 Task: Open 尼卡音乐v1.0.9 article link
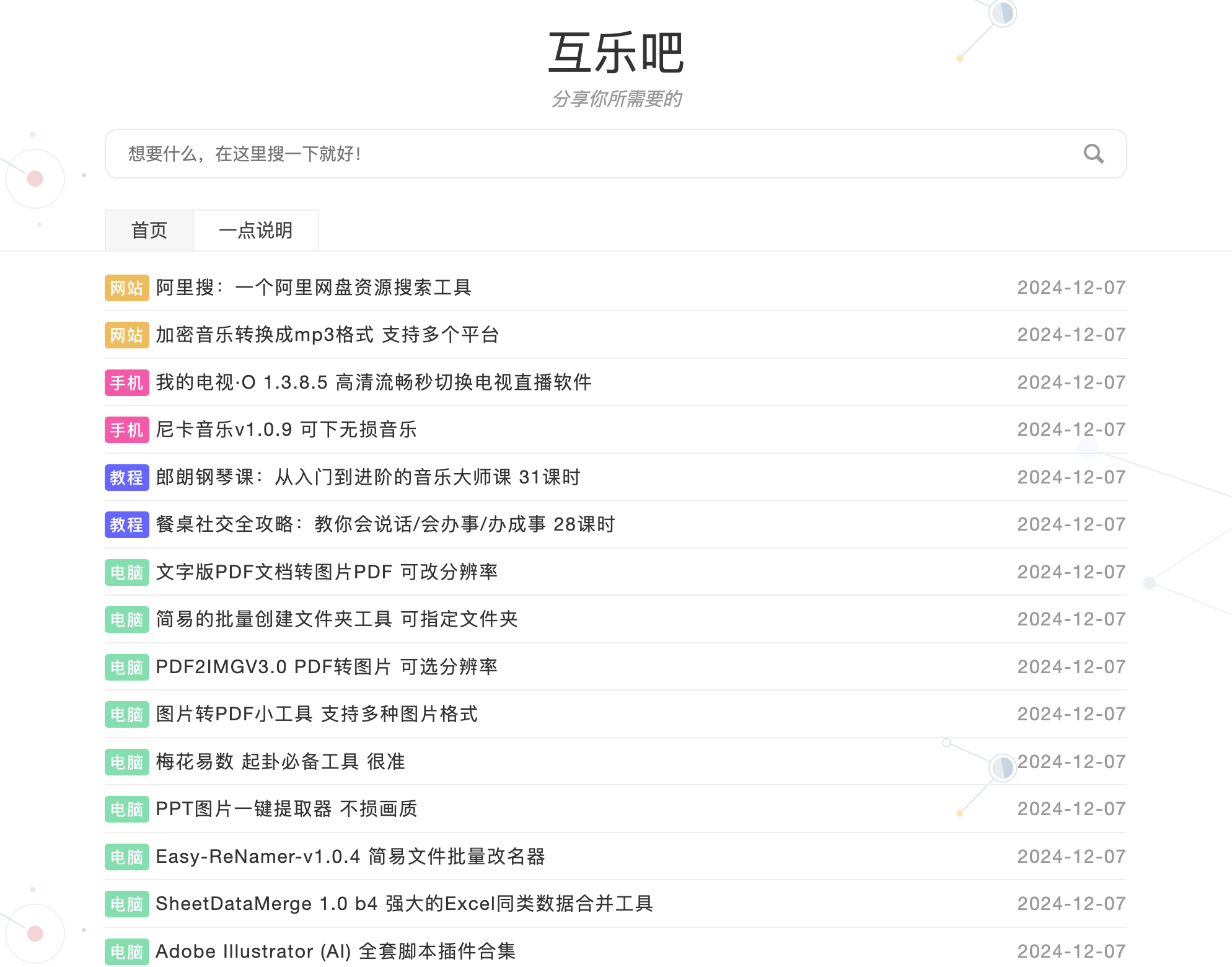286,430
